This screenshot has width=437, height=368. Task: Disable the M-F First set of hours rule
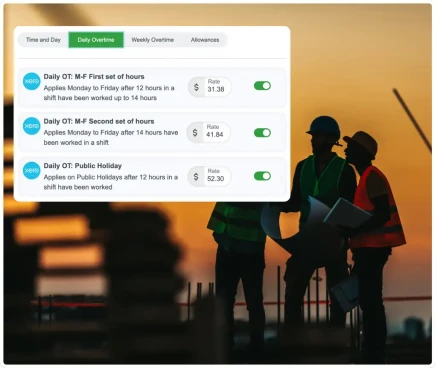[262, 86]
